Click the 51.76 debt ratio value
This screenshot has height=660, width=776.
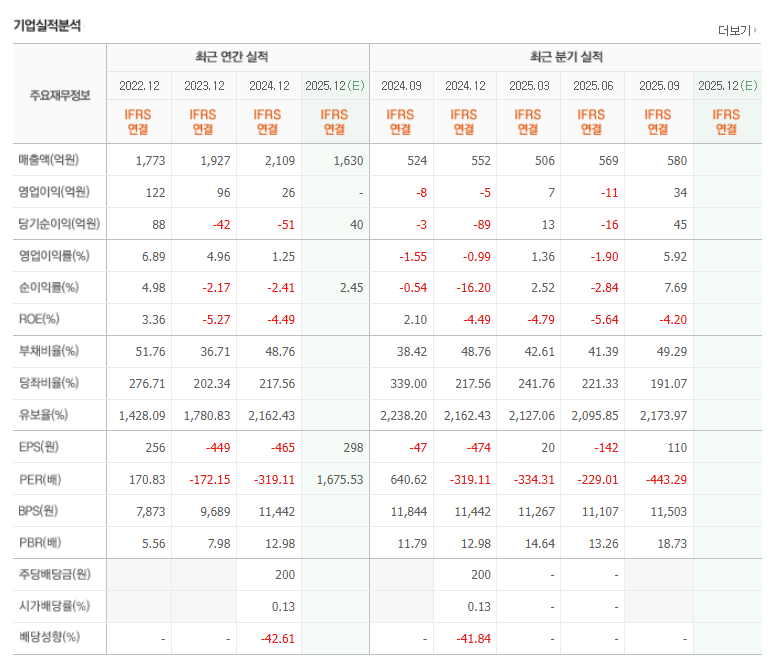click(x=150, y=352)
